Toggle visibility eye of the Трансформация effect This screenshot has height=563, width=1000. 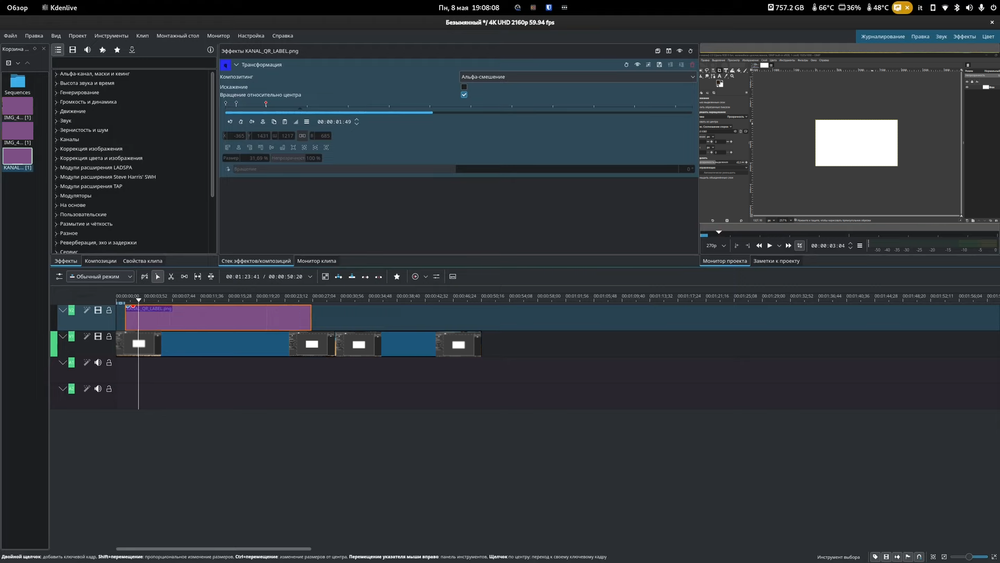coord(637,65)
